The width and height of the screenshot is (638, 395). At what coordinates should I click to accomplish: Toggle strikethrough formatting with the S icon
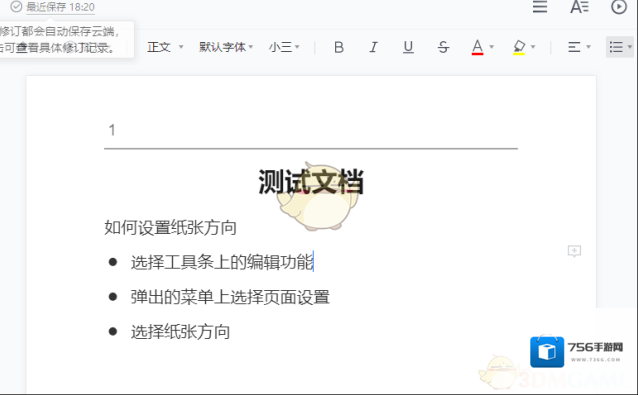[x=443, y=47]
